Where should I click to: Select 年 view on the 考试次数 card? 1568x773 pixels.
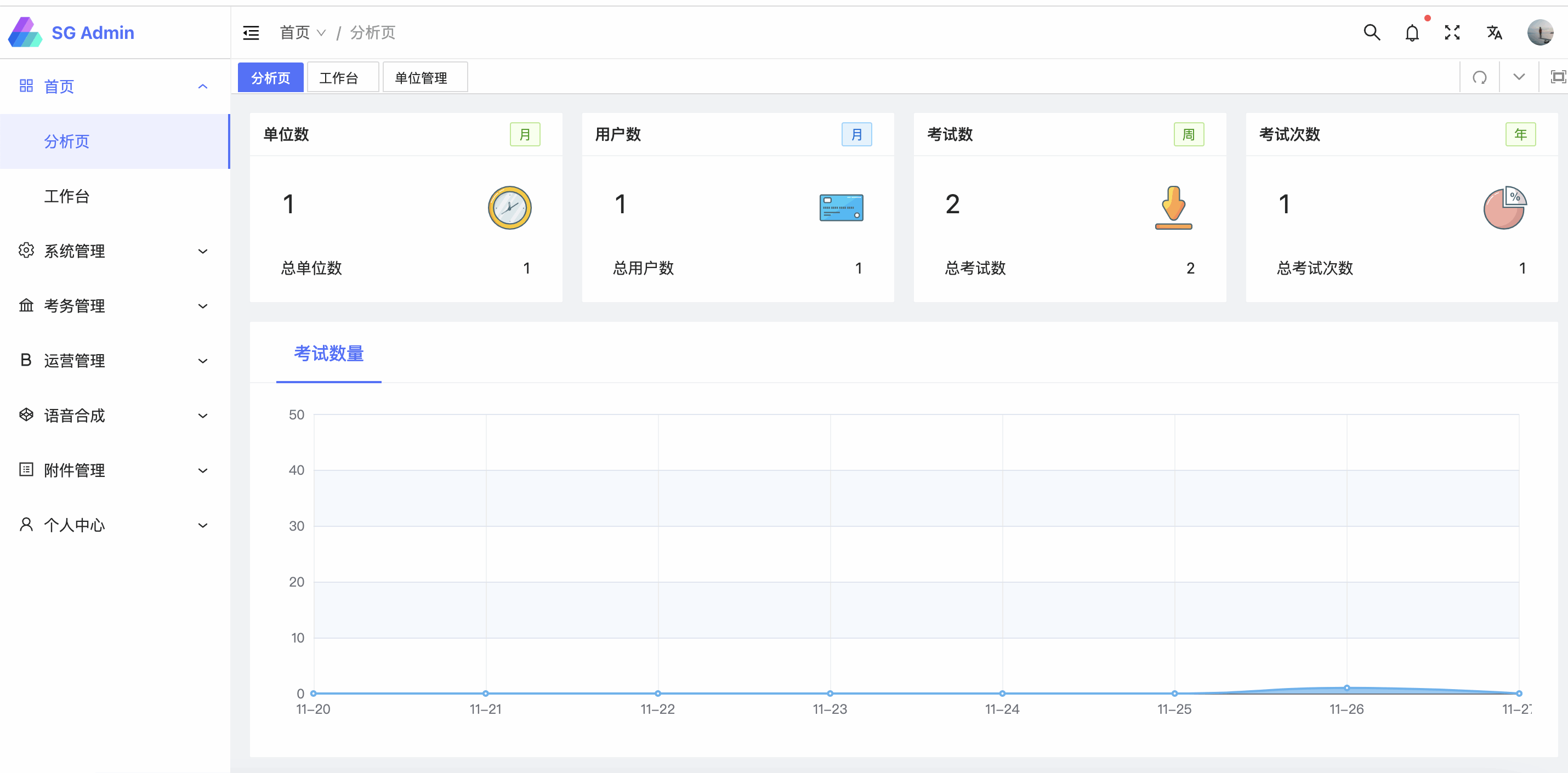[x=1520, y=134]
